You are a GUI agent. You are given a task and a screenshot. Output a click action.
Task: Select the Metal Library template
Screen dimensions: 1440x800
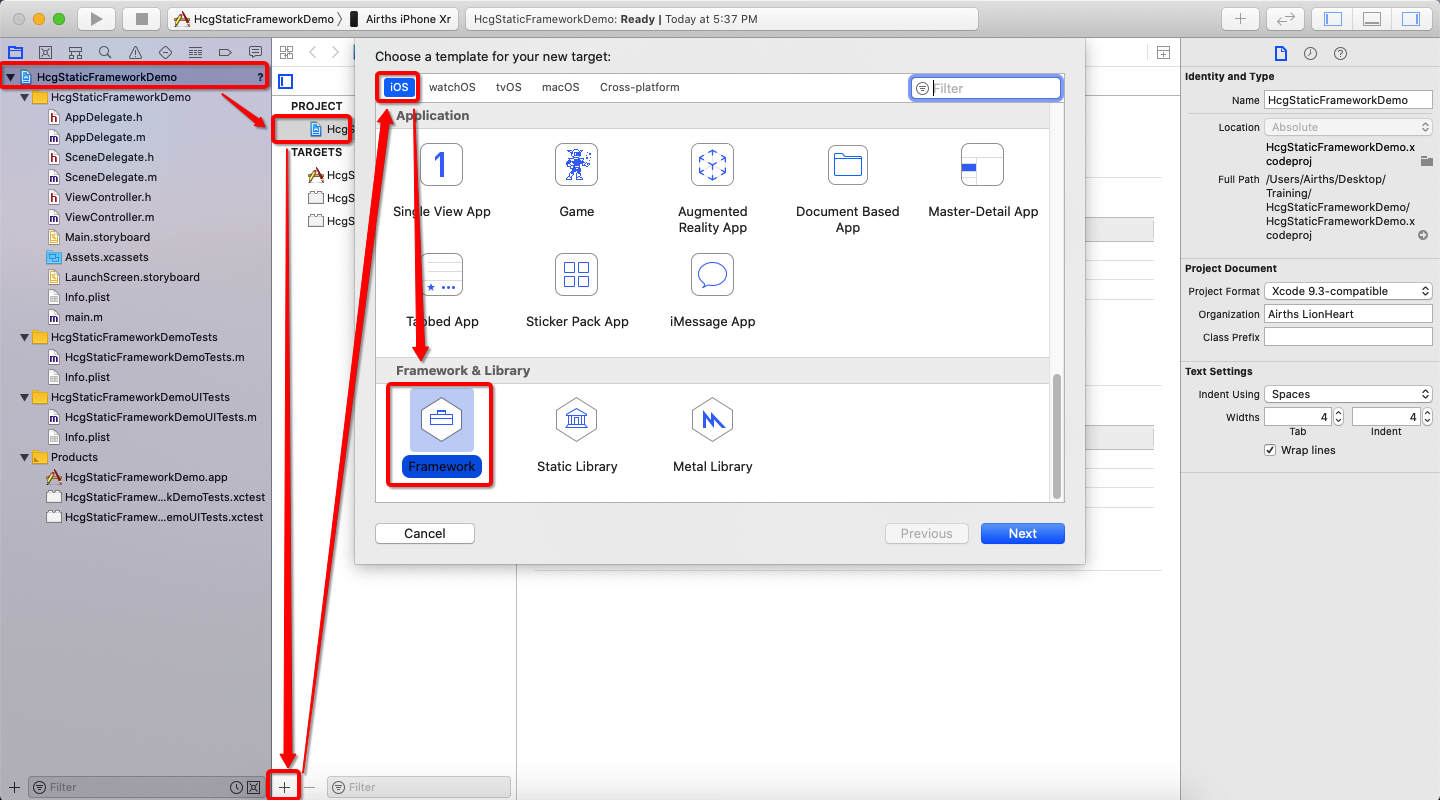pyautogui.click(x=712, y=430)
